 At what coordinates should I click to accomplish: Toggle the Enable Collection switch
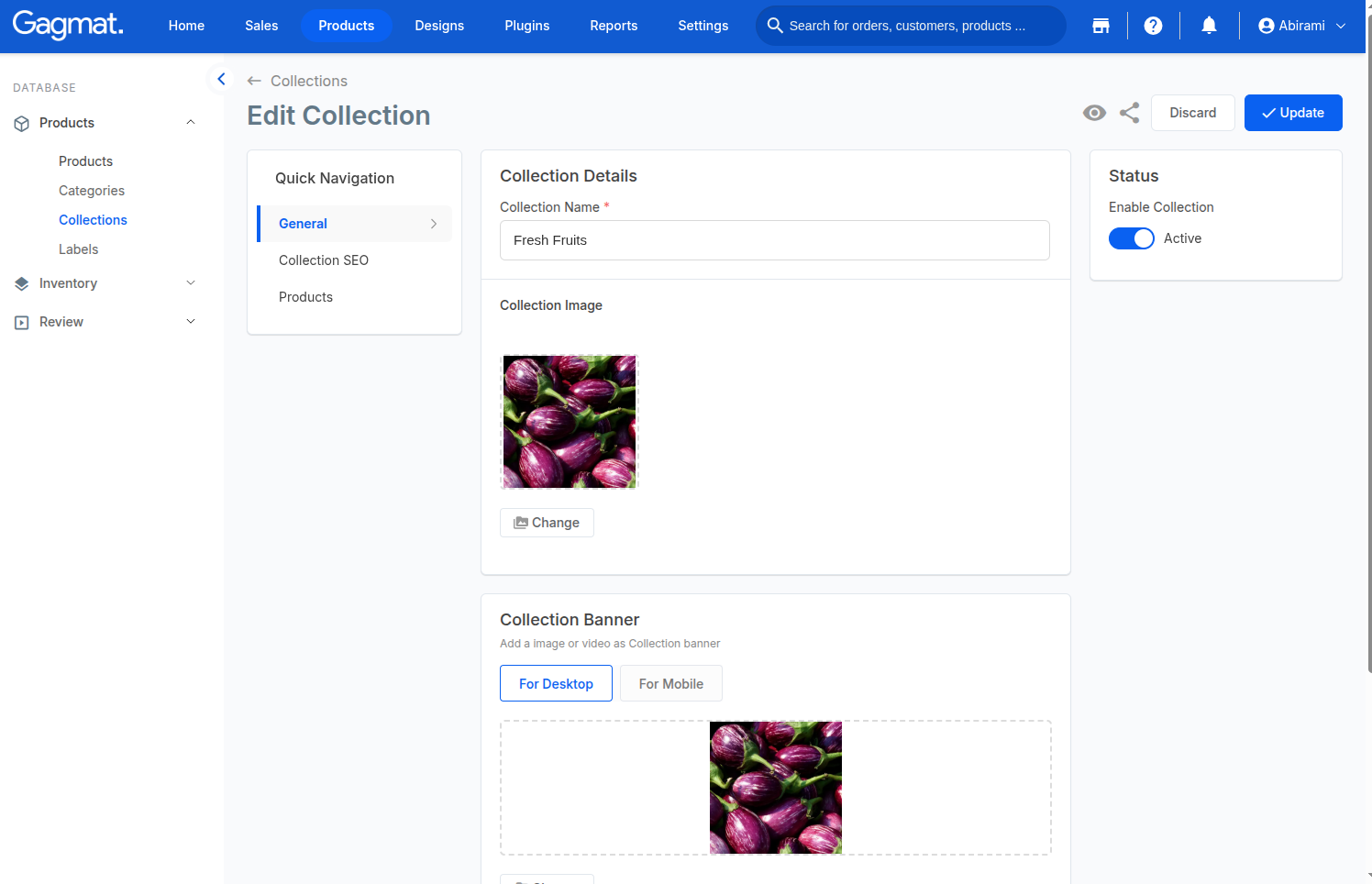(1132, 238)
